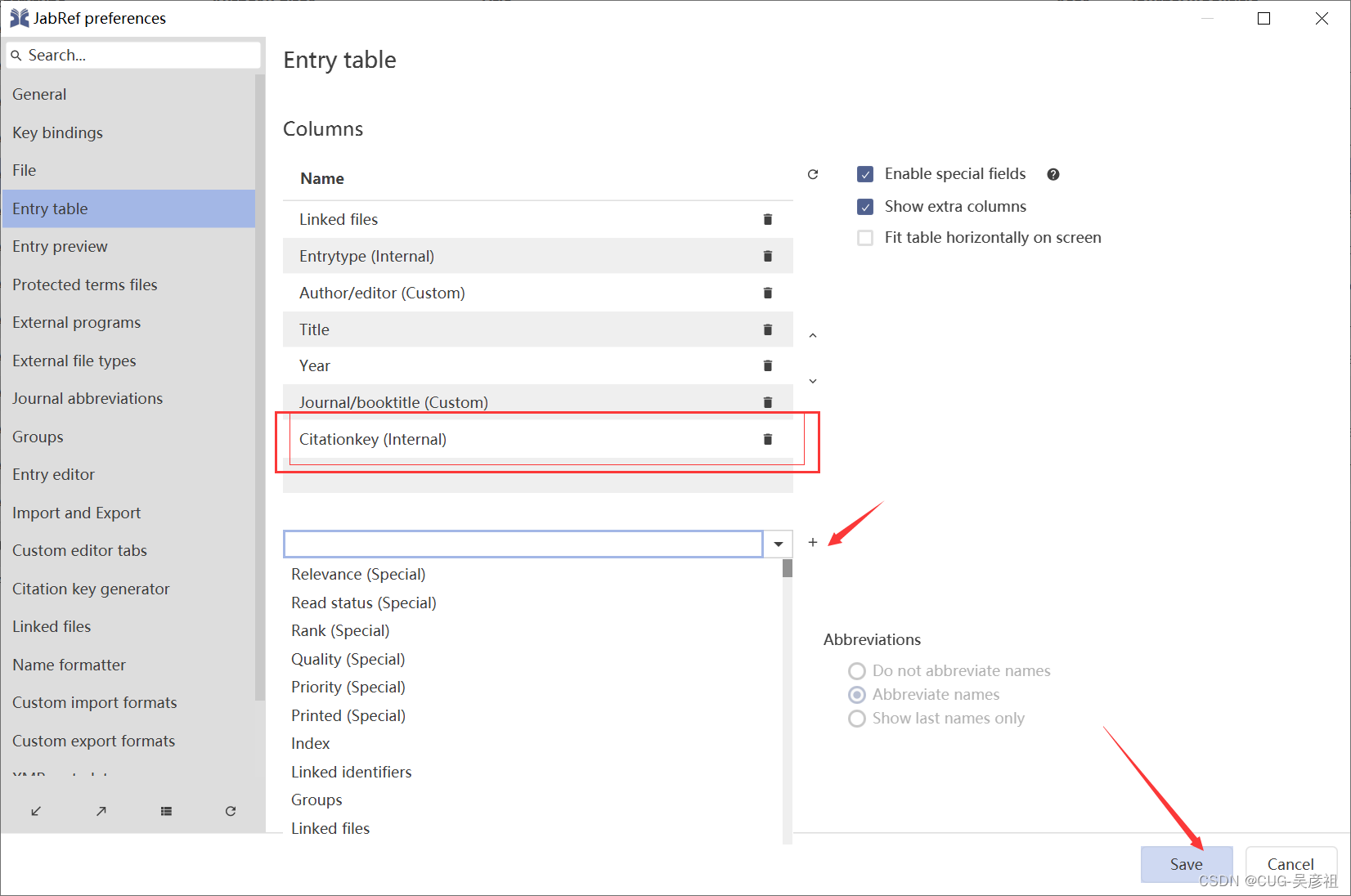This screenshot has height=896, width=1351.
Task: Show all preferences list icon
Action: coord(166,811)
